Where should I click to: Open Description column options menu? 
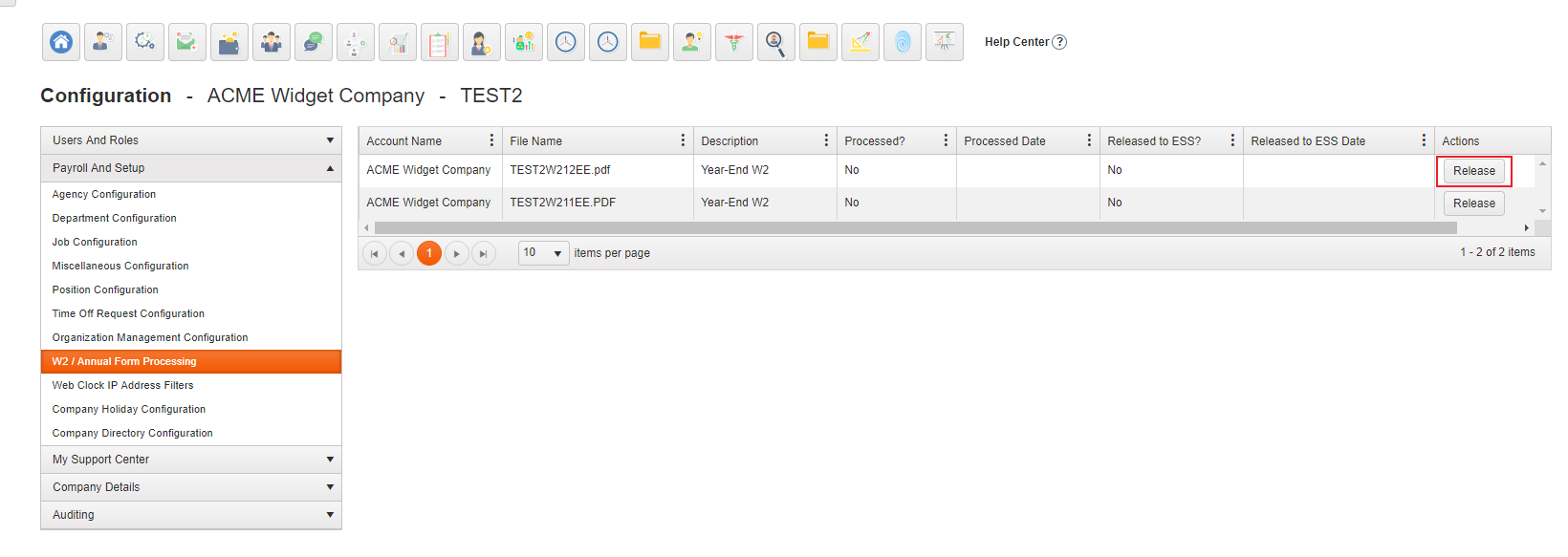[x=826, y=140]
